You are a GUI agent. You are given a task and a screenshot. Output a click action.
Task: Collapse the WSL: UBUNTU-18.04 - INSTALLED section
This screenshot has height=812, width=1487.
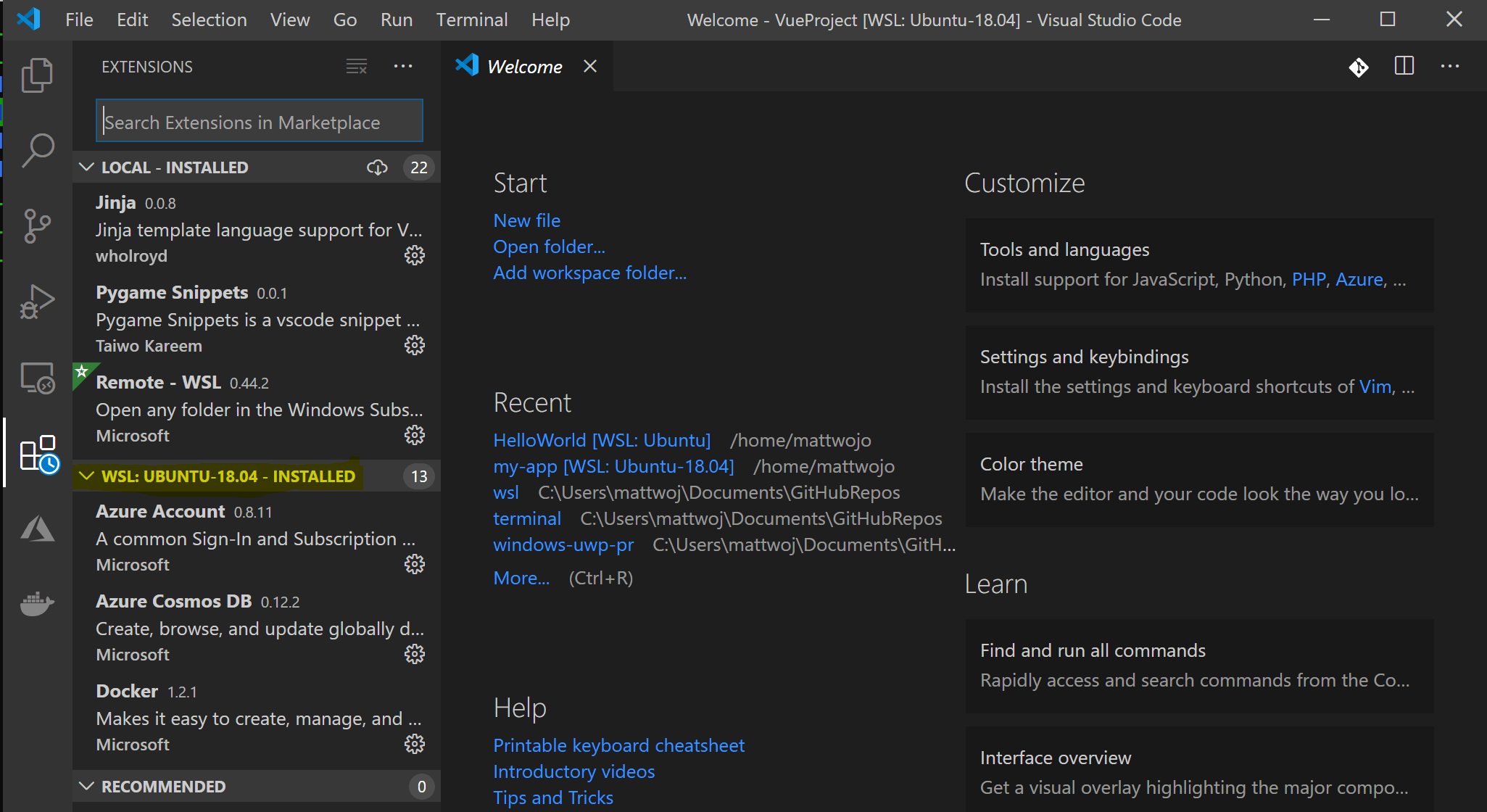pos(88,476)
